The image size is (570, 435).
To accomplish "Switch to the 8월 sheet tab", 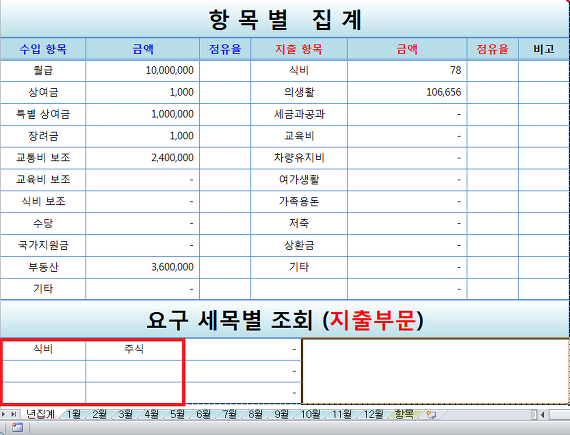I will [x=256, y=414].
